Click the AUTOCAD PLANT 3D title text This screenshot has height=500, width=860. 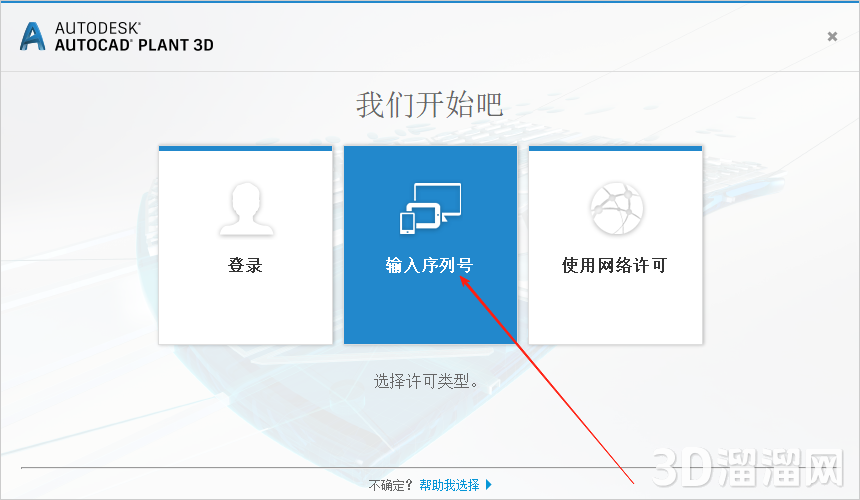point(134,45)
